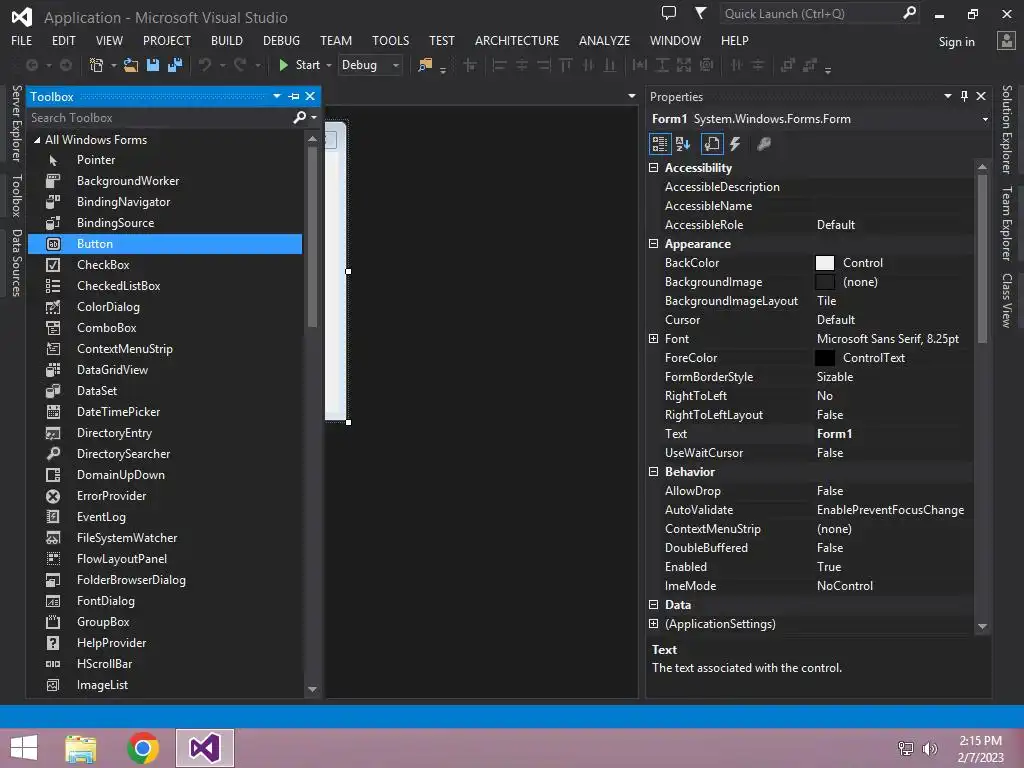Click the BackColor Control color swatch
Image resolution: width=1024 pixels, height=768 pixels.
coord(825,263)
